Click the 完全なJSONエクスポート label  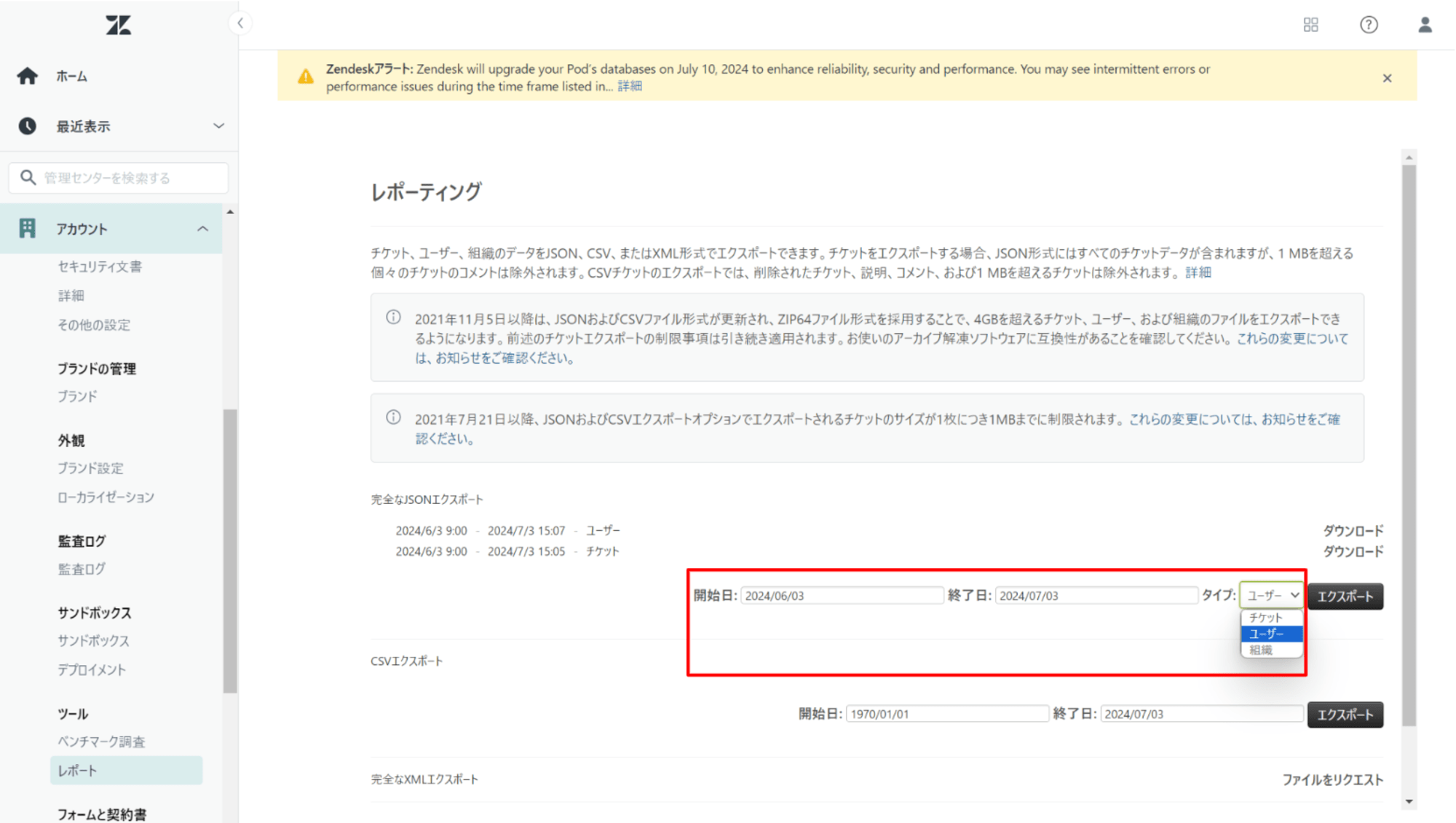coord(427,500)
